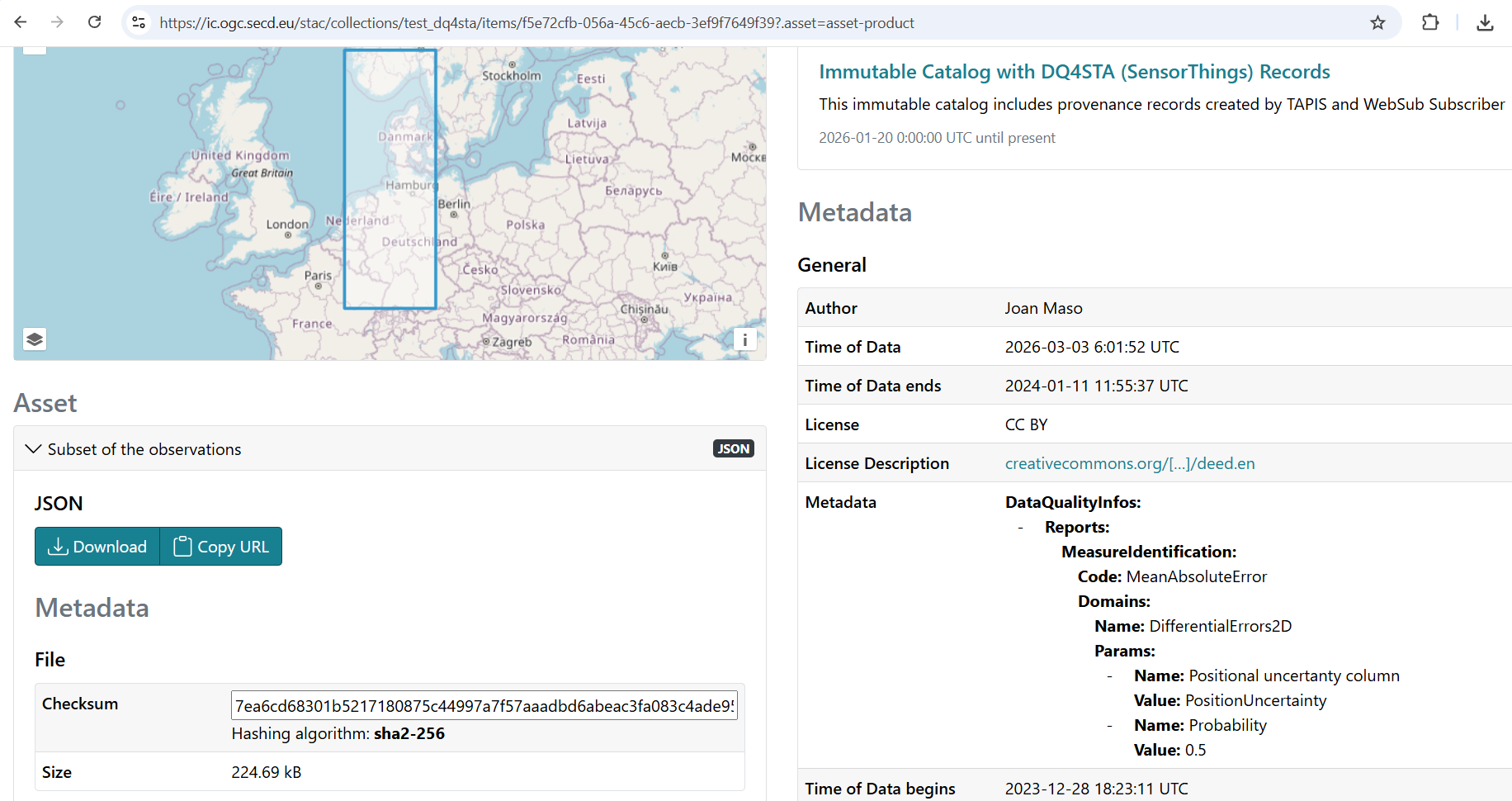Screen dimensions: 1512x801
Task: Show the browser downloads panel
Action: coord(1485,22)
